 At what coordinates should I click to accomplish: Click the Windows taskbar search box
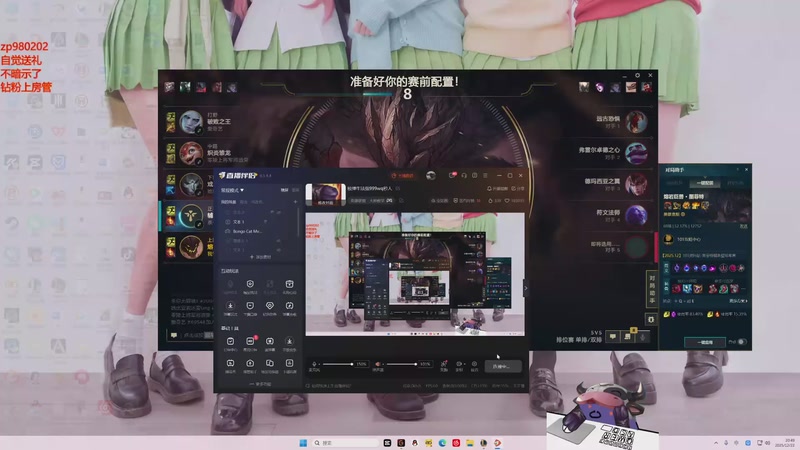(x=345, y=443)
